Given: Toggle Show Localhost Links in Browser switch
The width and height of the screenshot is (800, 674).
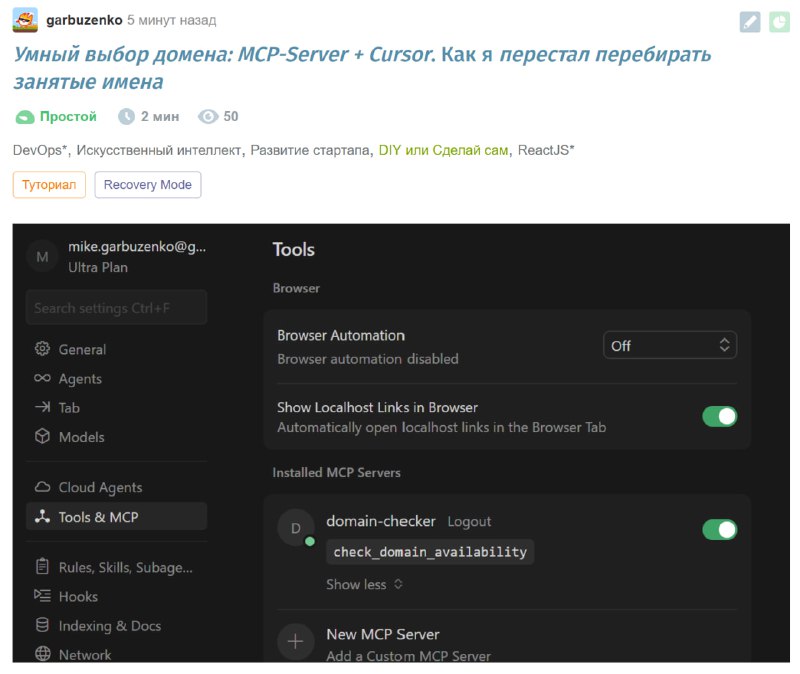Looking at the screenshot, I should 720,416.
